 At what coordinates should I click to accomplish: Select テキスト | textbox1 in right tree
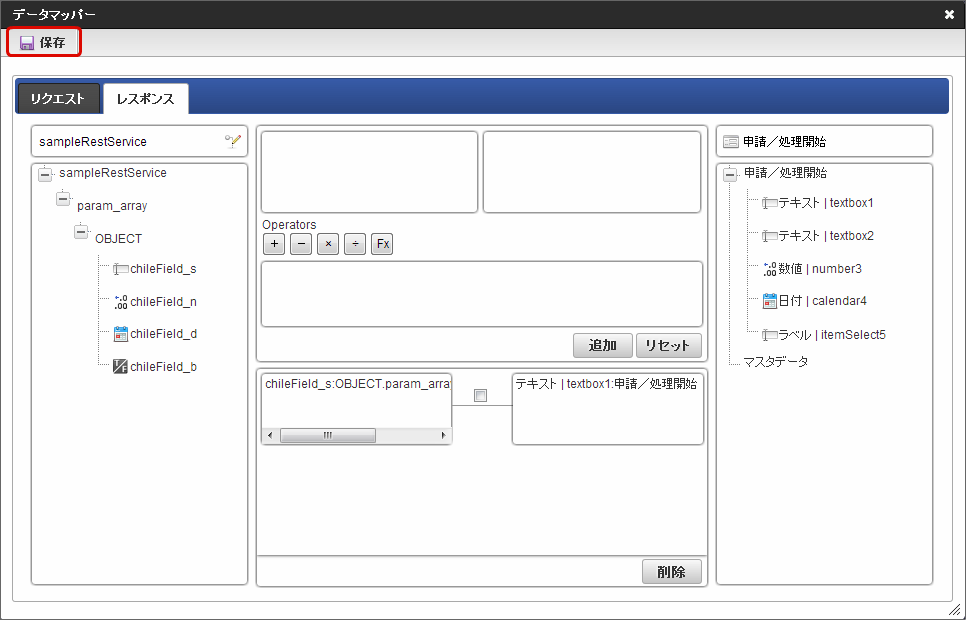(x=826, y=203)
